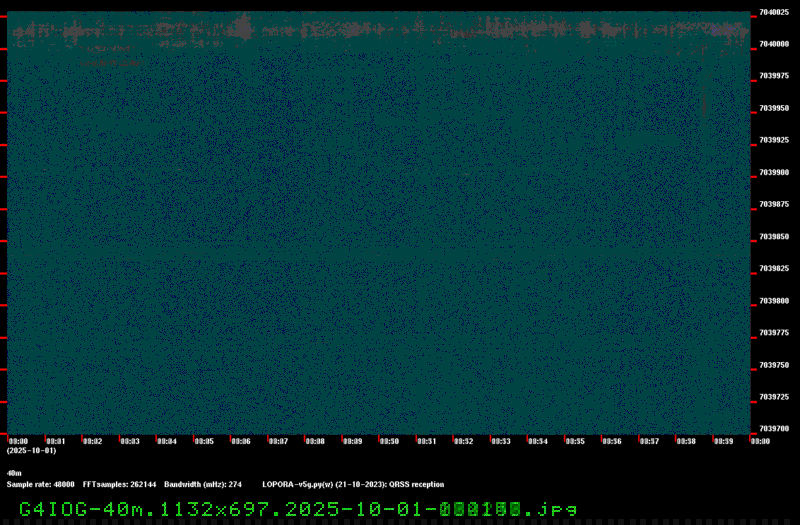Select the Sample rate: 48000 text
The image size is (800, 525).
40,484
